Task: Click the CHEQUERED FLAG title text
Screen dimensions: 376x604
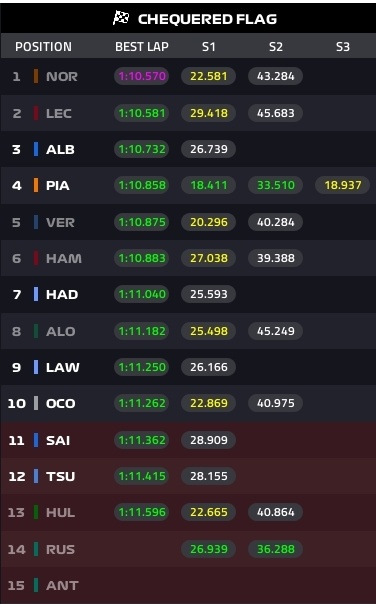Action: point(207,19)
